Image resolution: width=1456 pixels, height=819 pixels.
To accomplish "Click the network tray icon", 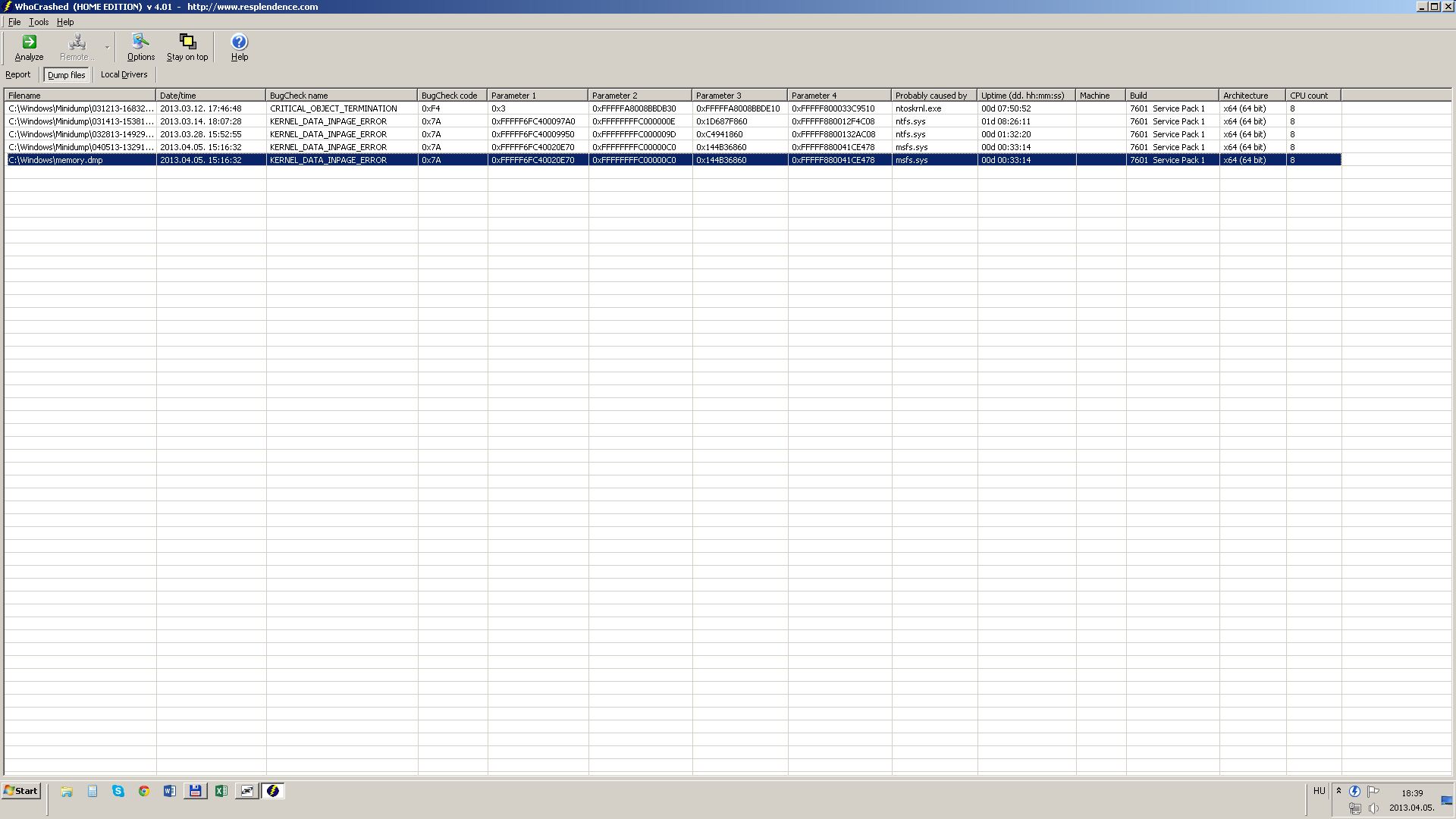I will click(1354, 808).
